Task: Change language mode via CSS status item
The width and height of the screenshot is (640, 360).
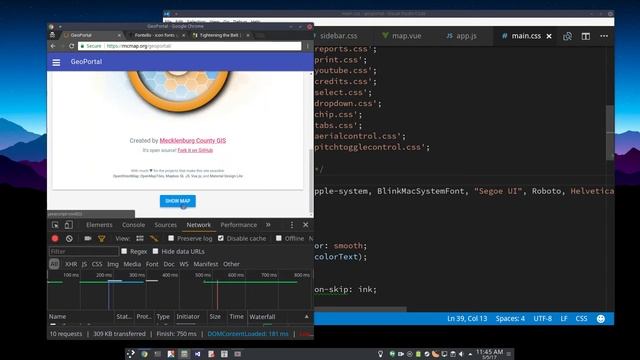Action: (x=581, y=319)
